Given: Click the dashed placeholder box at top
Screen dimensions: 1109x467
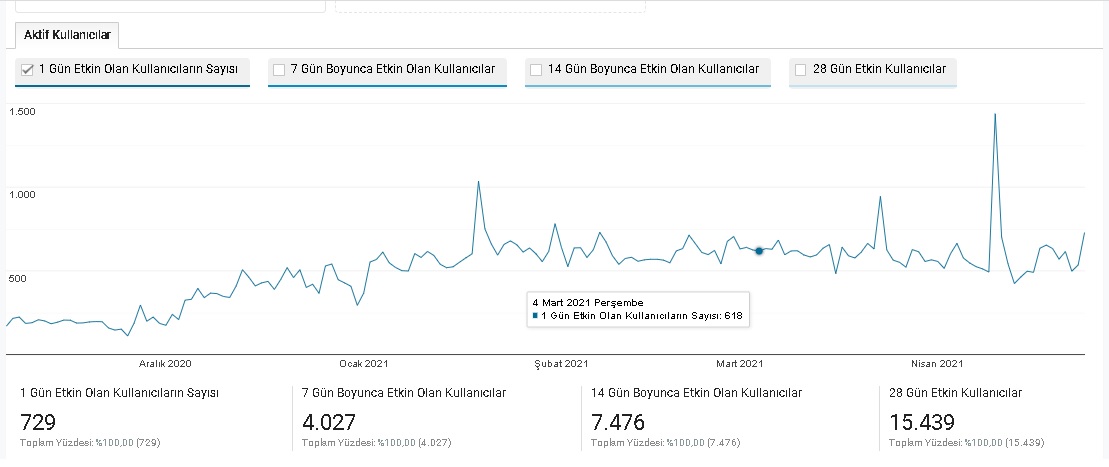Looking at the screenshot, I should (490, 6).
